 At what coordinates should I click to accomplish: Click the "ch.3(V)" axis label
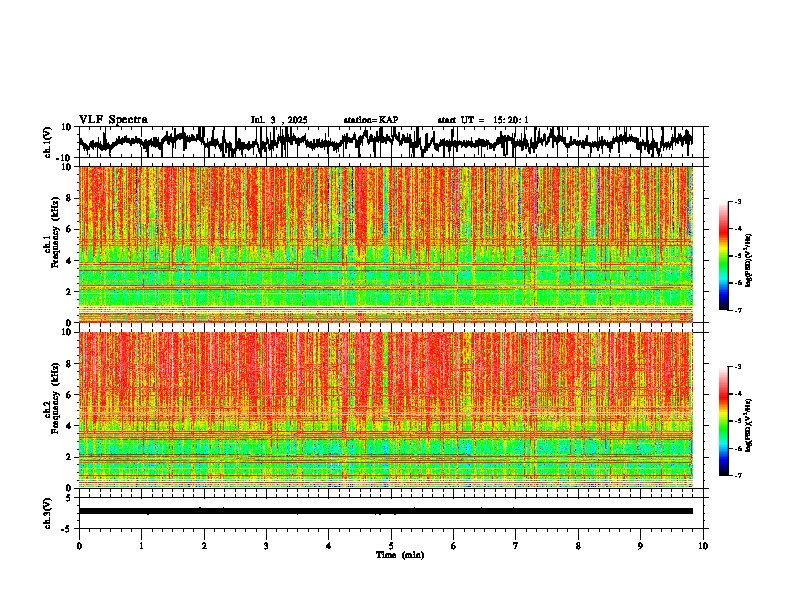(48, 513)
